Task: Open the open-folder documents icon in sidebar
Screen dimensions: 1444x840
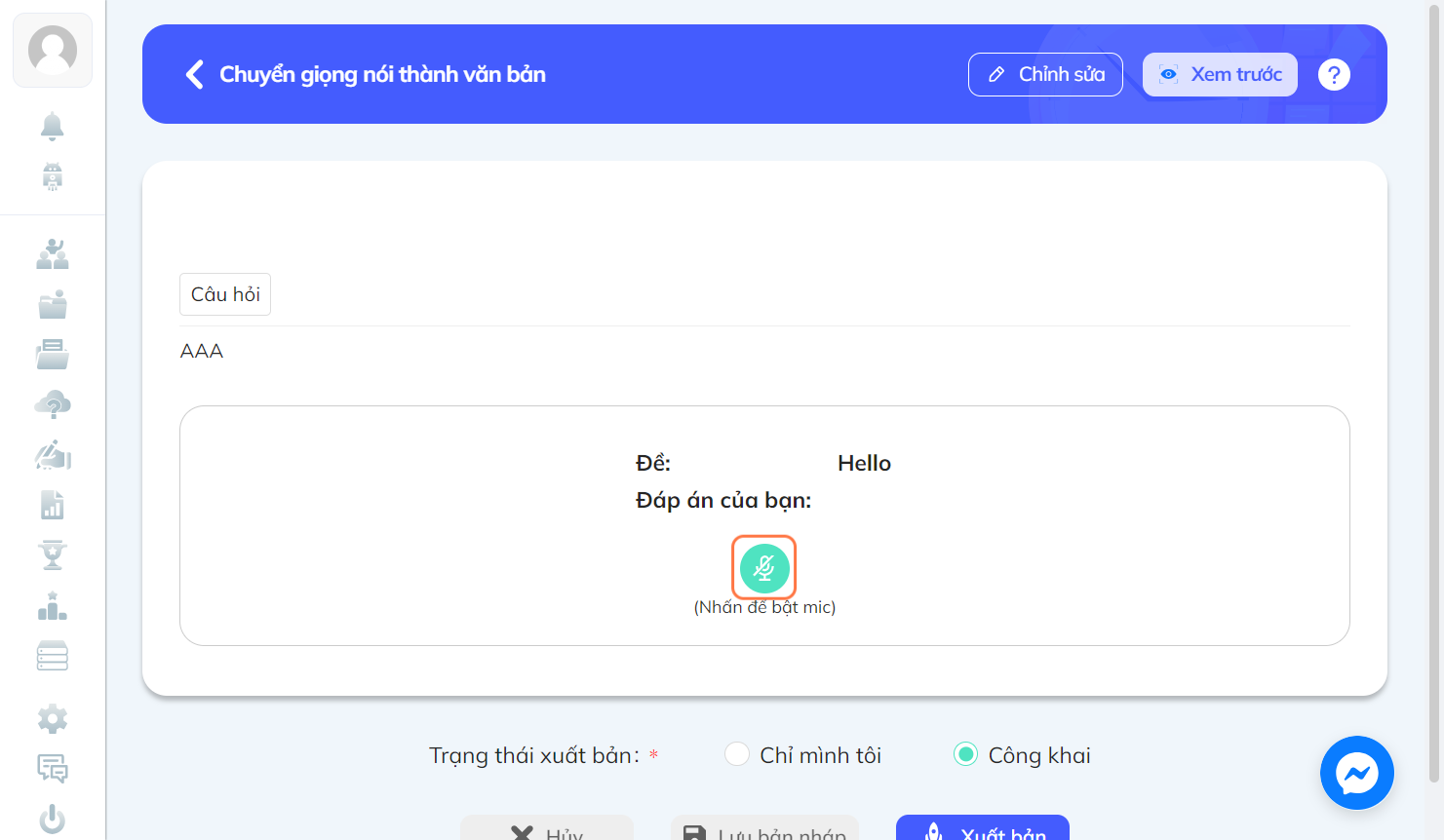Action: pyautogui.click(x=53, y=355)
